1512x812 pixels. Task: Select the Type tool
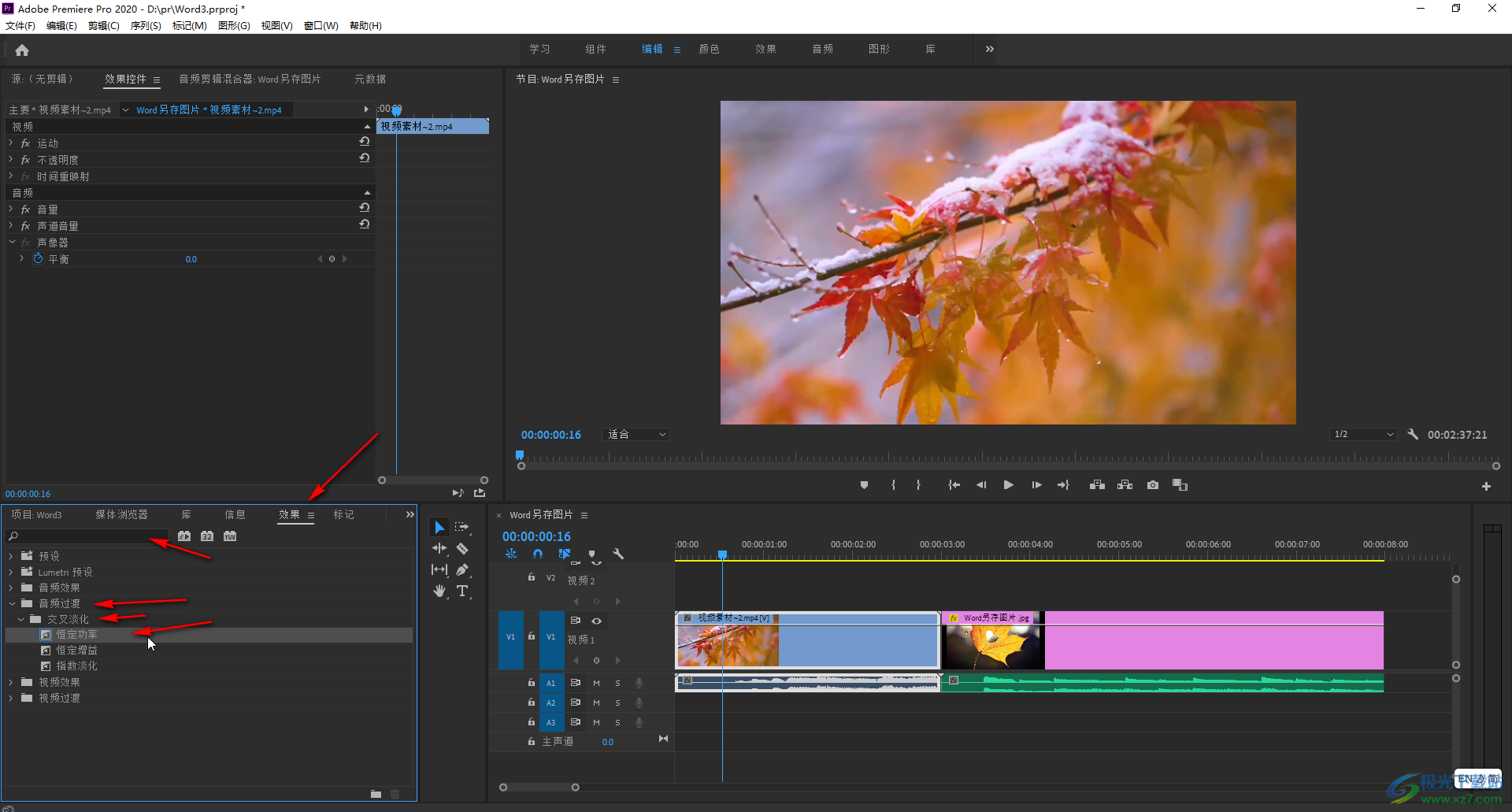[462, 591]
